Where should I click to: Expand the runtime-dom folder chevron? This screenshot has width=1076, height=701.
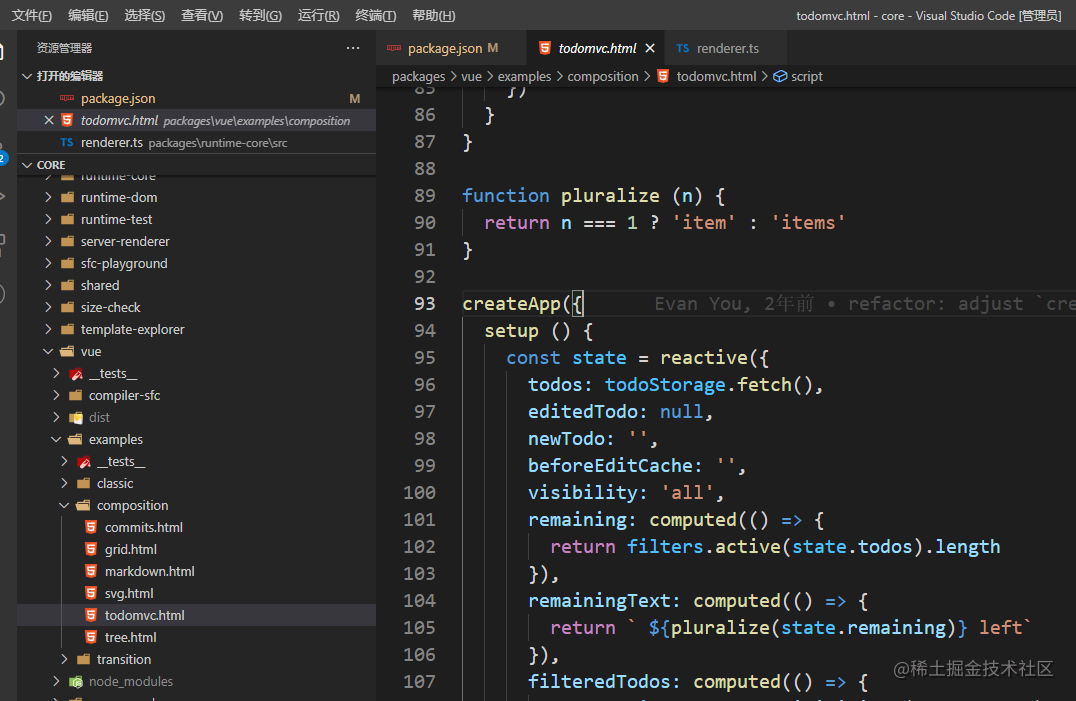tap(48, 198)
